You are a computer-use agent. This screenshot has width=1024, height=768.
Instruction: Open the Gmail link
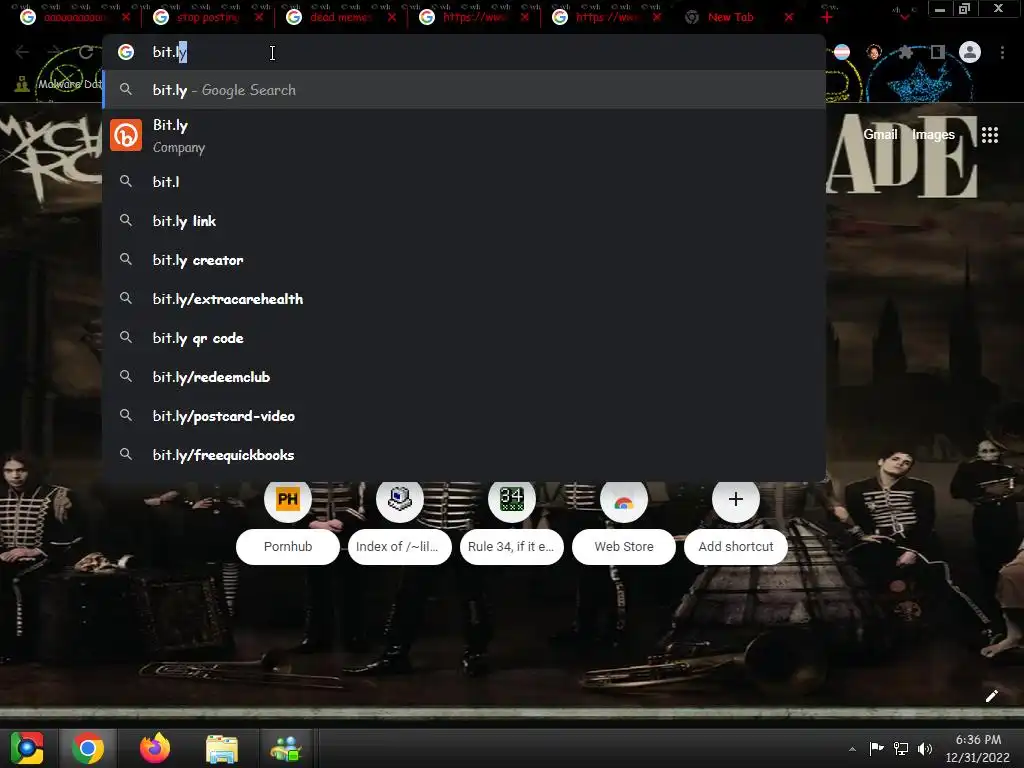coord(880,135)
